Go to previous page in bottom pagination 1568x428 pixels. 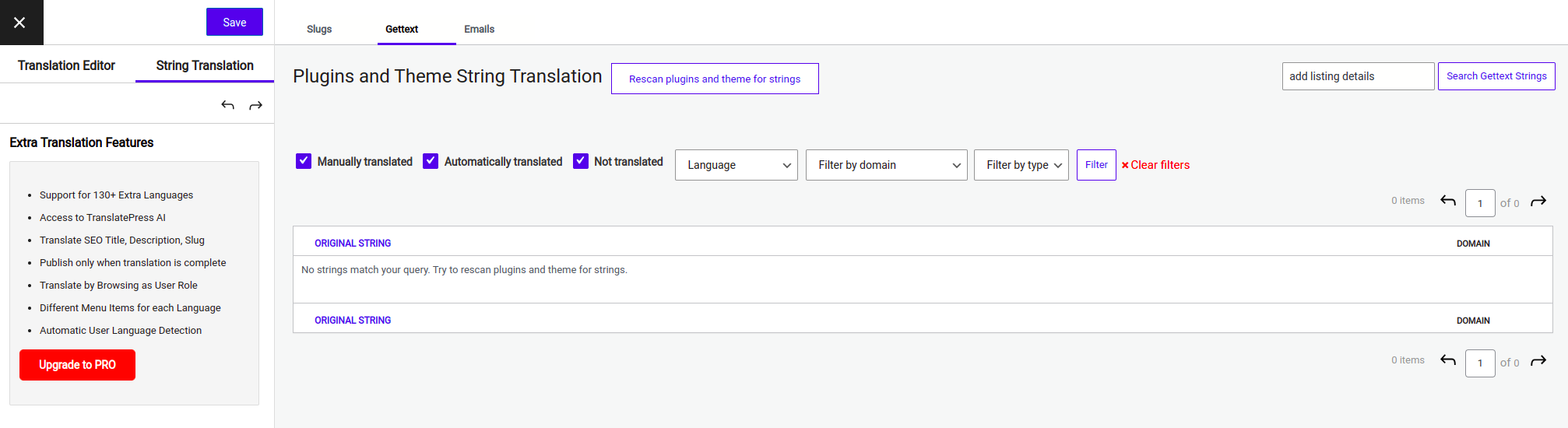point(1448,360)
